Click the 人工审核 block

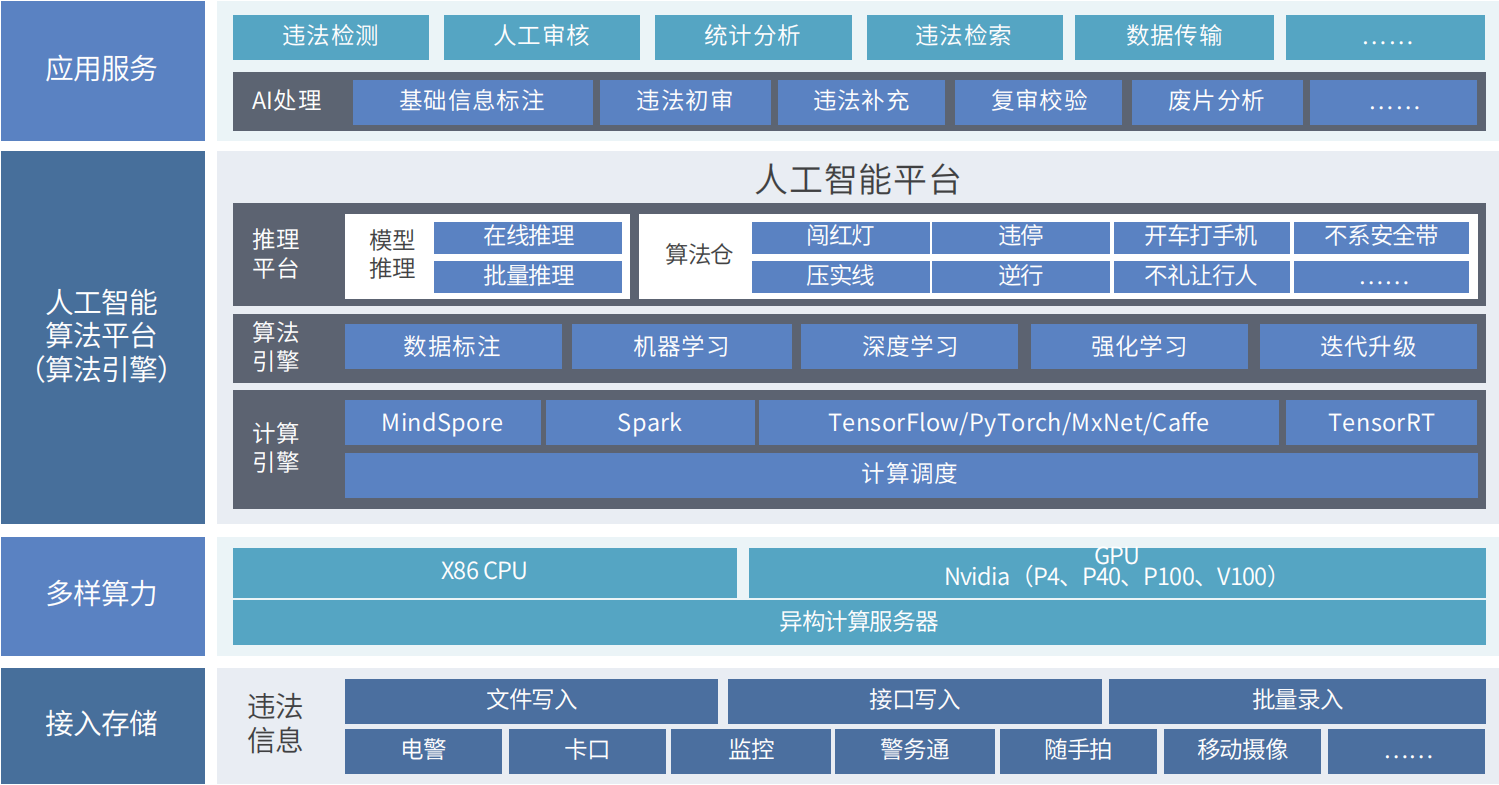[541, 37]
